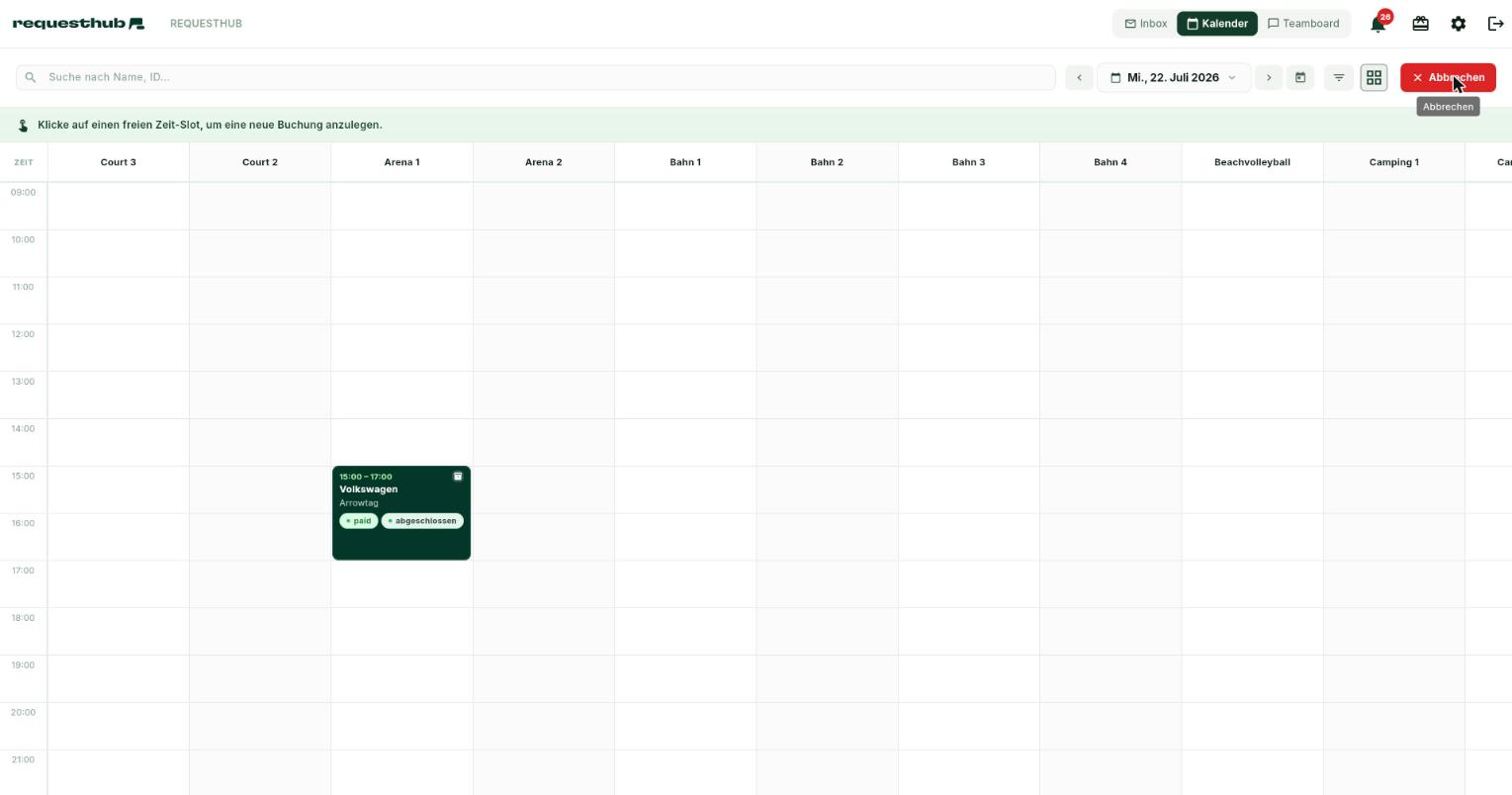Click the Court 3 column header
Image resolution: width=1512 pixels, height=795 pixels.
point(119,162)
